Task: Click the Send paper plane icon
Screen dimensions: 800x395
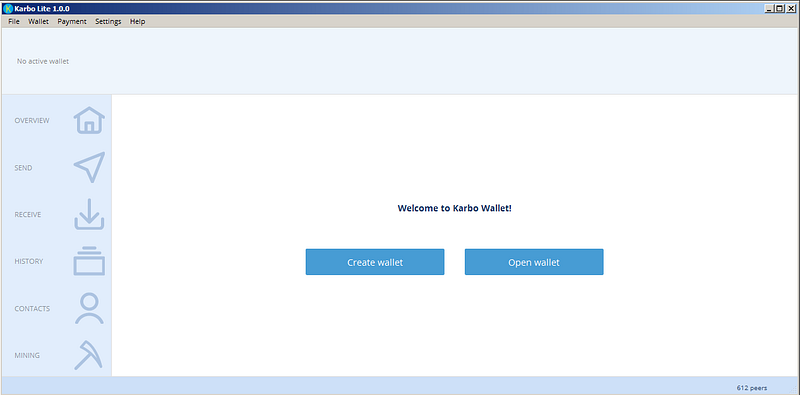Action: coord(89,167)
